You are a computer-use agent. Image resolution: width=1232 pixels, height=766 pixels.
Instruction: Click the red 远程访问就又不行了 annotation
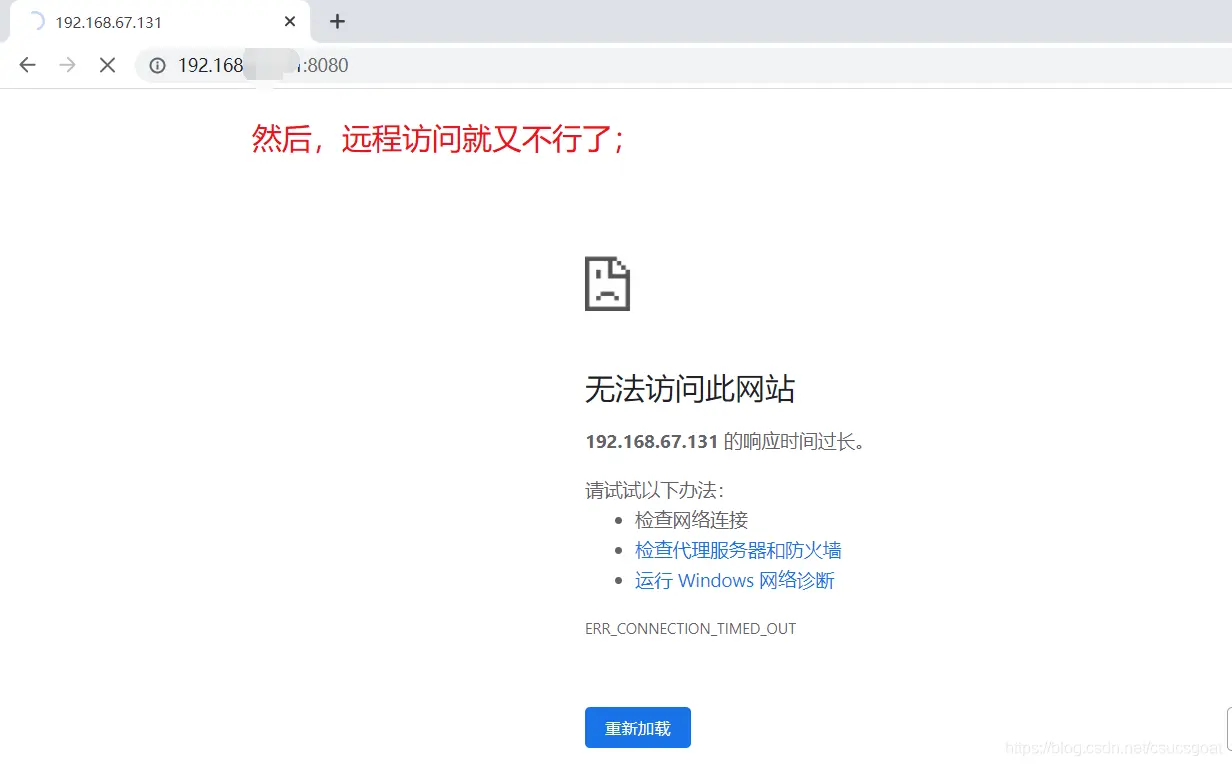pos(477,139)
